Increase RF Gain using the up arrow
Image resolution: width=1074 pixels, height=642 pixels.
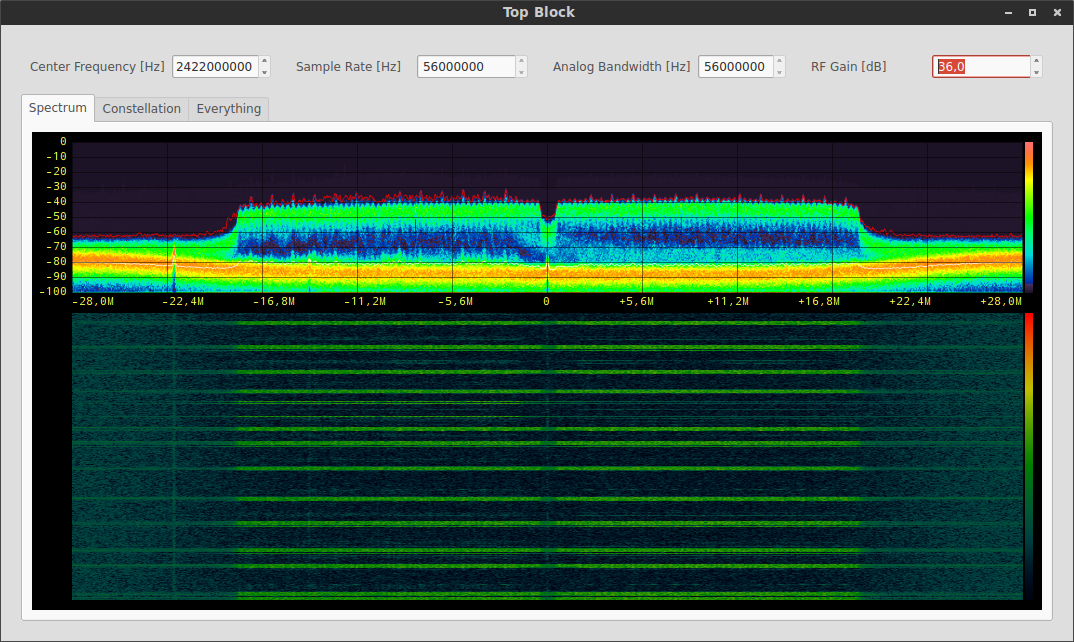1036,61
